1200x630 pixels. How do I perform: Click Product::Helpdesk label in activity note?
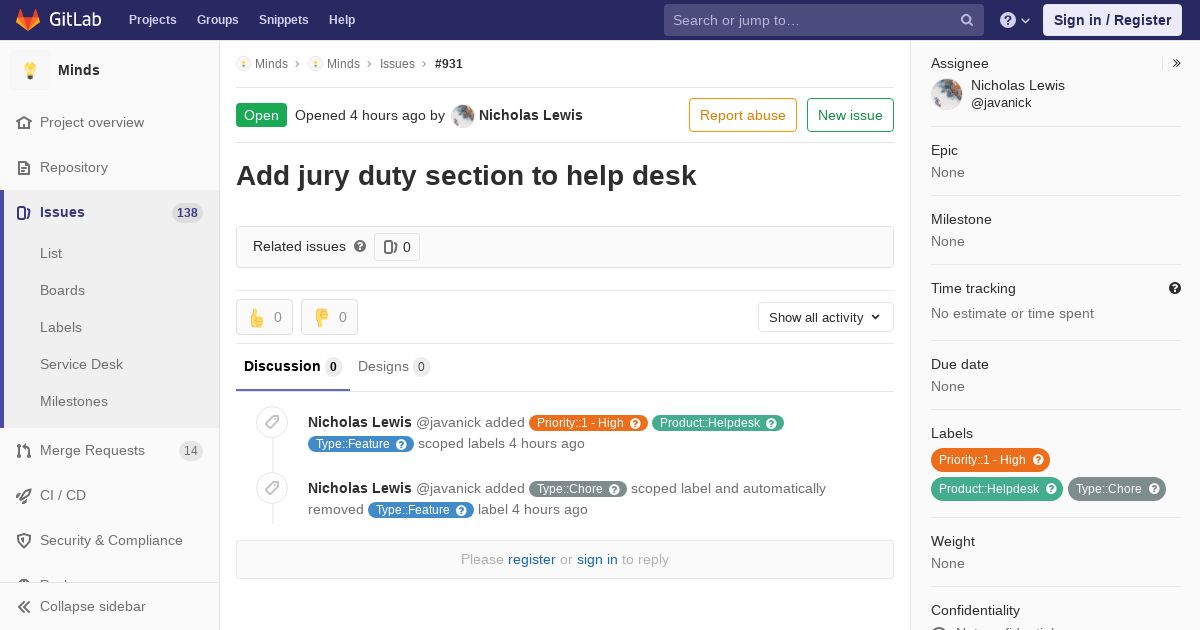pos(718,423)
